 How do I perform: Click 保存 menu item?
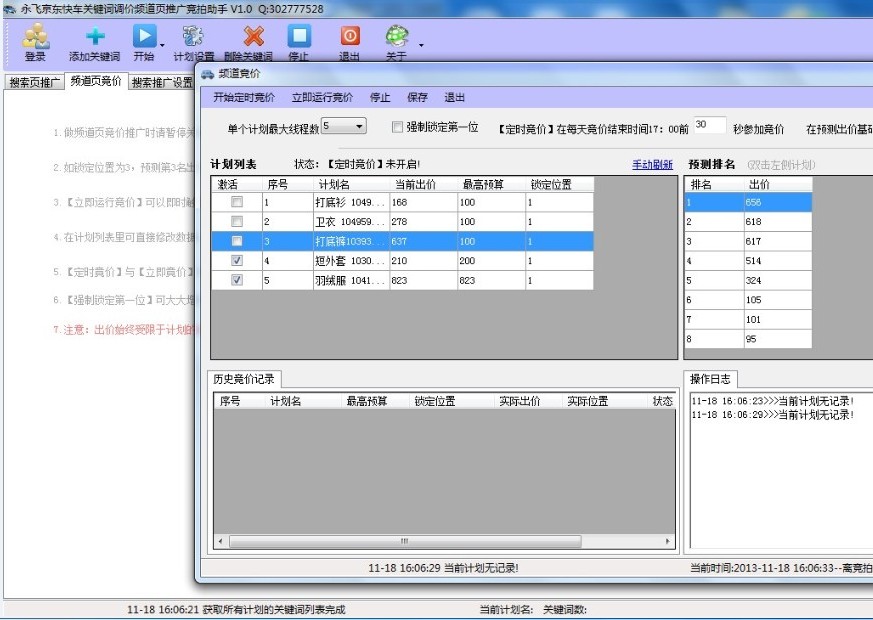(417, 97)
